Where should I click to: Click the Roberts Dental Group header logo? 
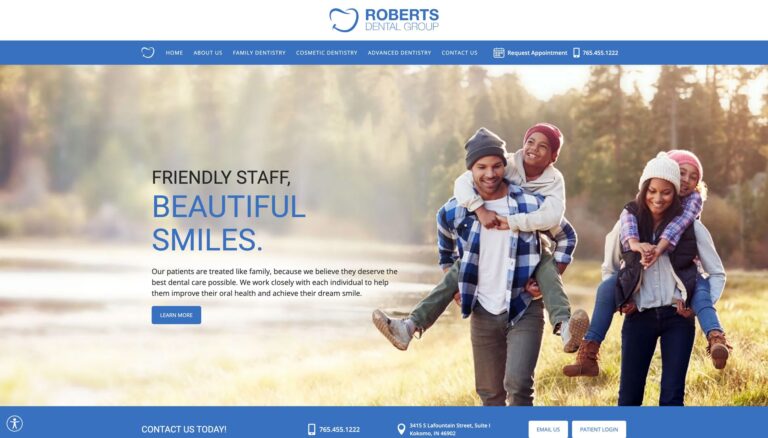coord(384,20)
